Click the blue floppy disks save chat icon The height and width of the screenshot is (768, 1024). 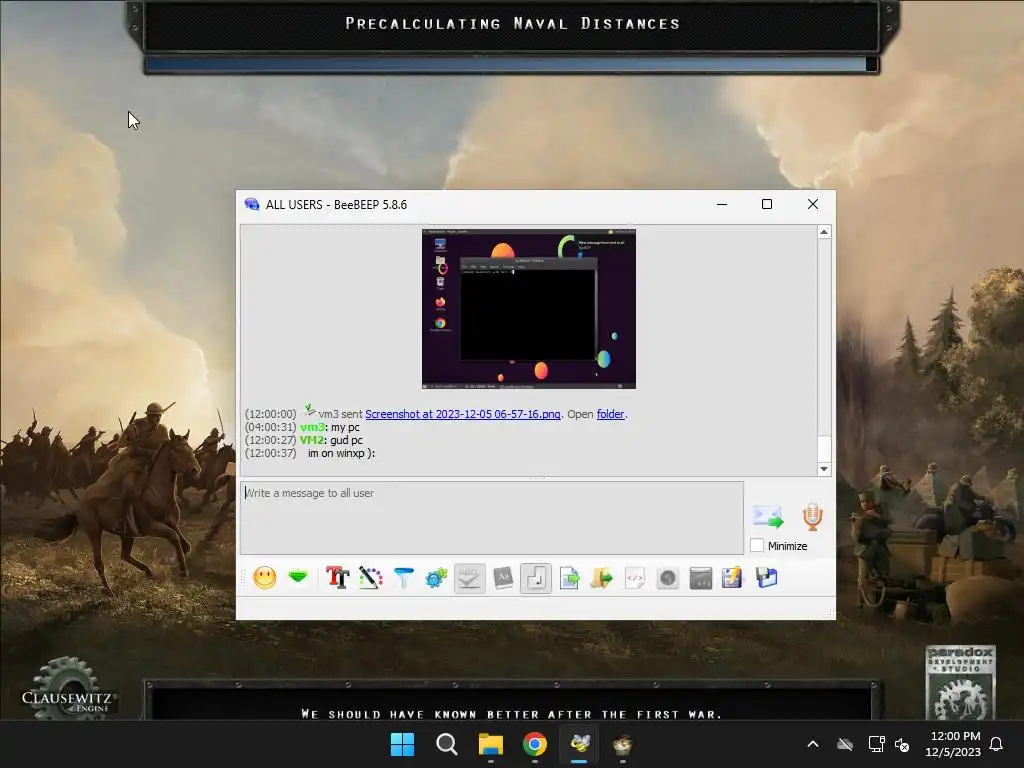(766, 578)
